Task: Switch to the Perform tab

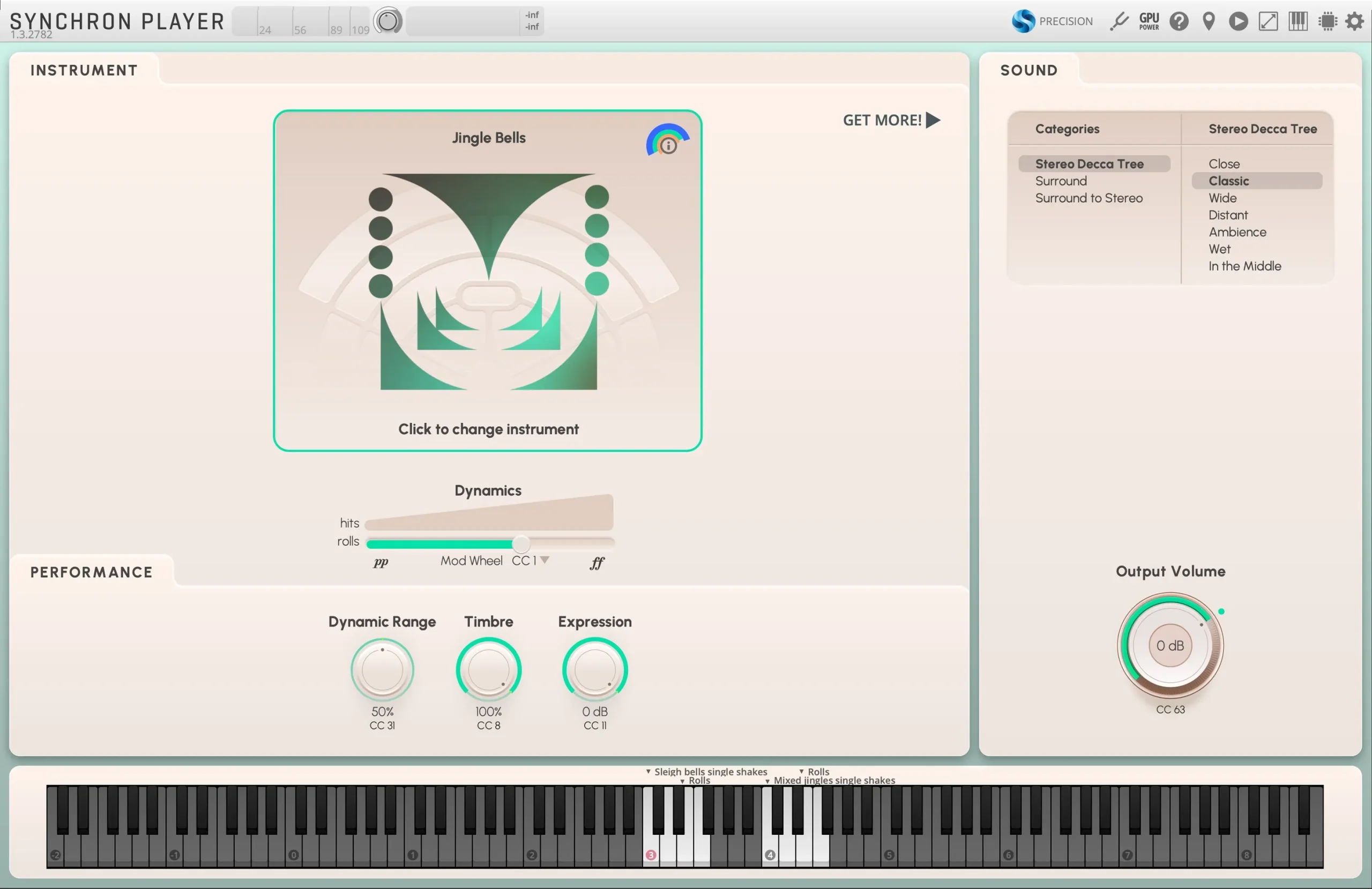Action: click(x=91, y=572)
